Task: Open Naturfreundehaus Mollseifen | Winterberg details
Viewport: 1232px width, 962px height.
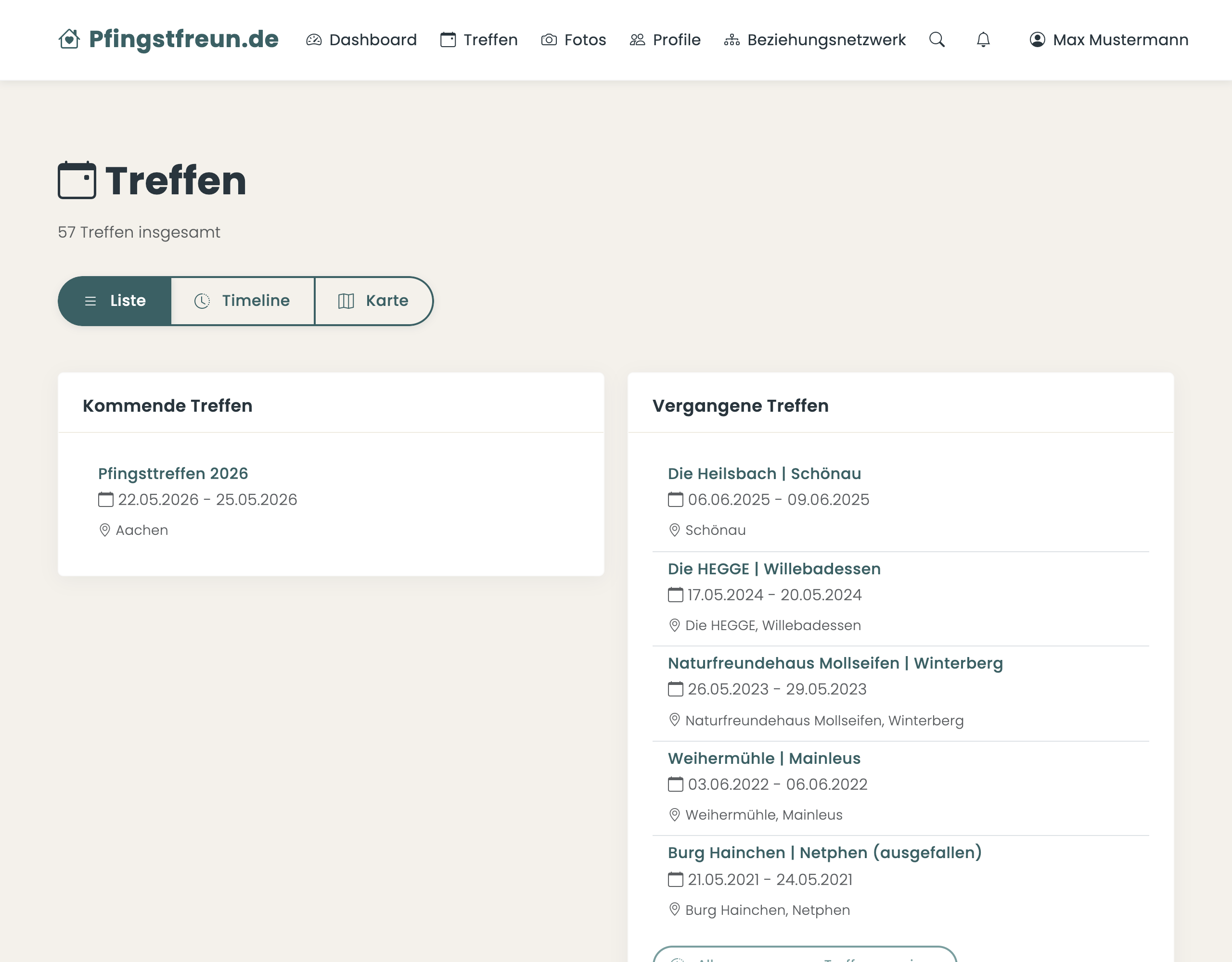Action: 835,663
